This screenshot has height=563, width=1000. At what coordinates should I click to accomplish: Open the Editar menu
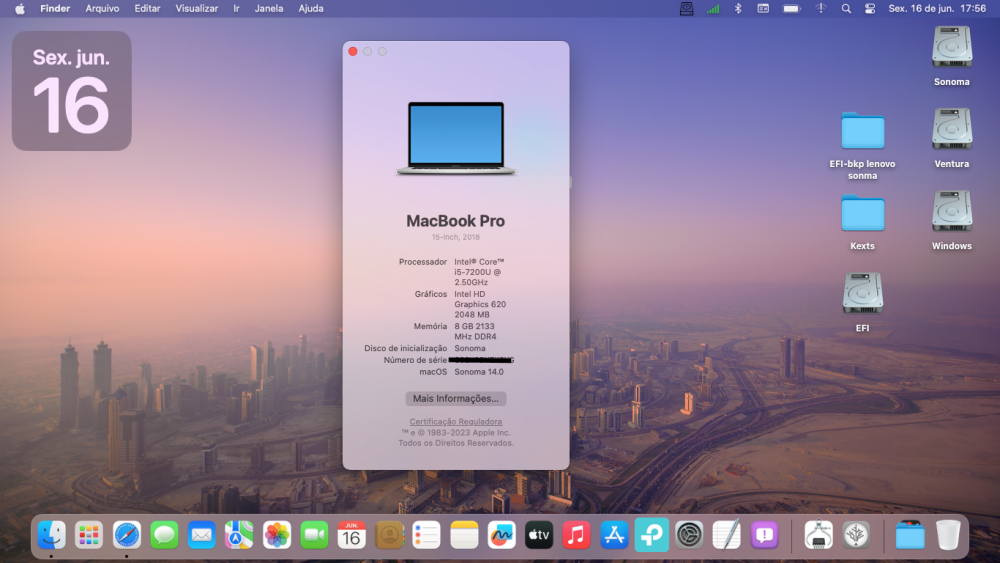click(x=147, y=9)
